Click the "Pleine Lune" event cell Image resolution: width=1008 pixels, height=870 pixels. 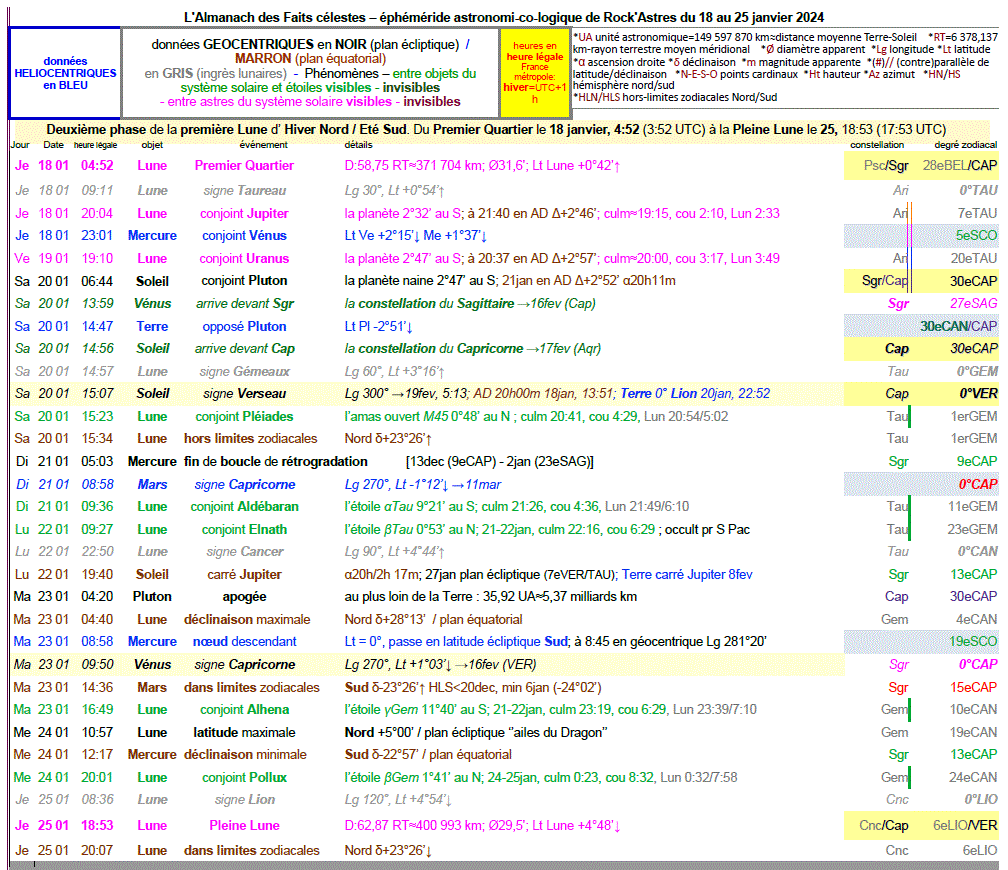[244, 826]
